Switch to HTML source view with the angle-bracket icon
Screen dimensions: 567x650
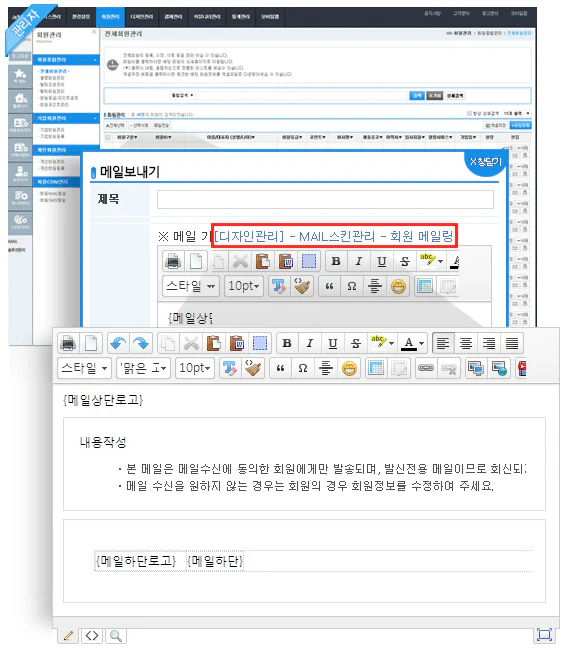(x=92, y=635)
